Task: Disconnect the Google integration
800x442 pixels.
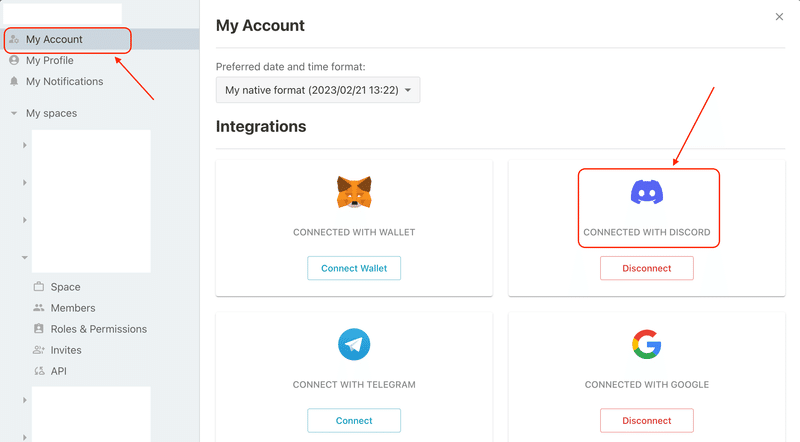Action: (x=647, y=421)
